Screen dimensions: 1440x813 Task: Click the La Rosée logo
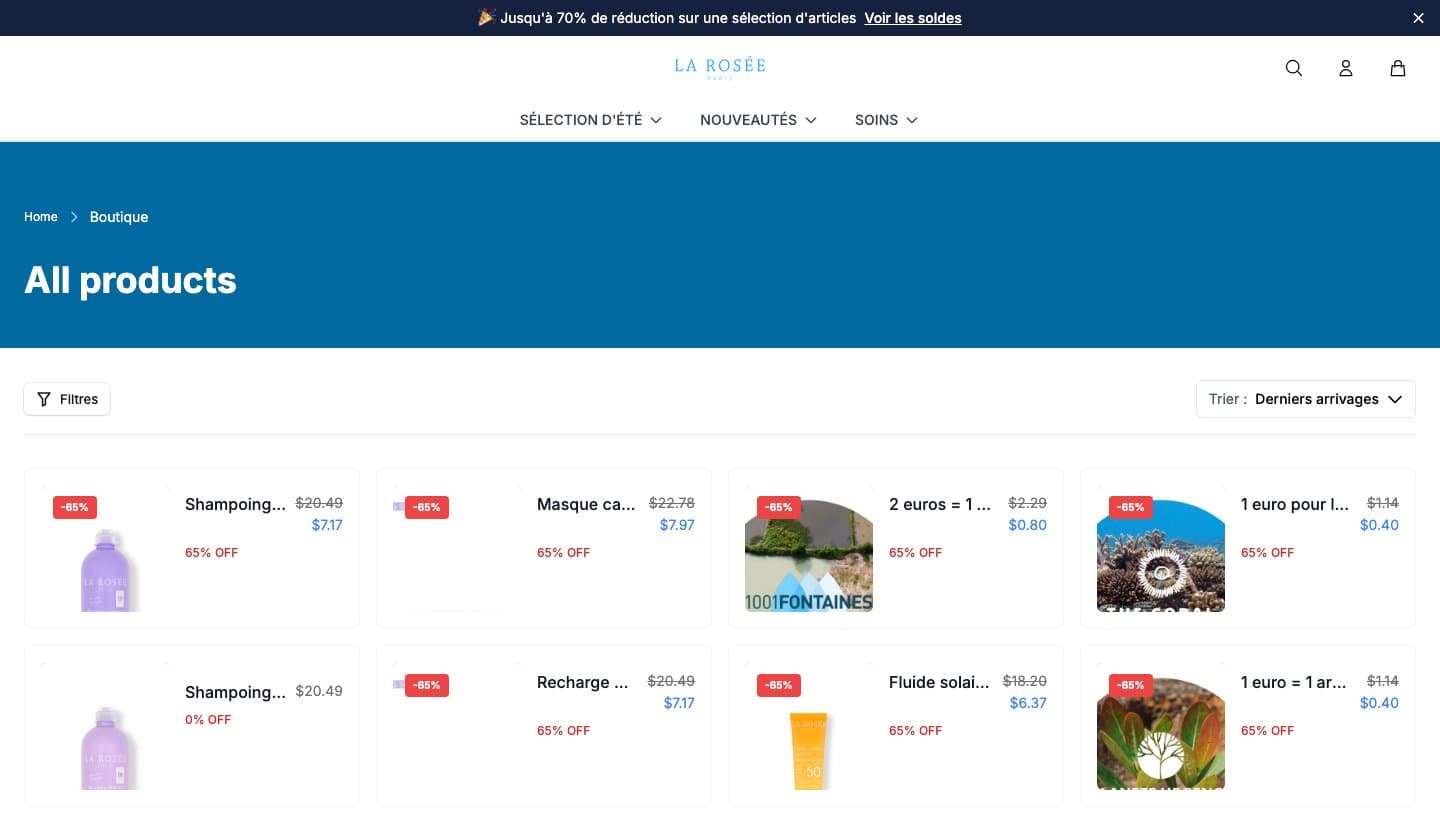(720, 67)
